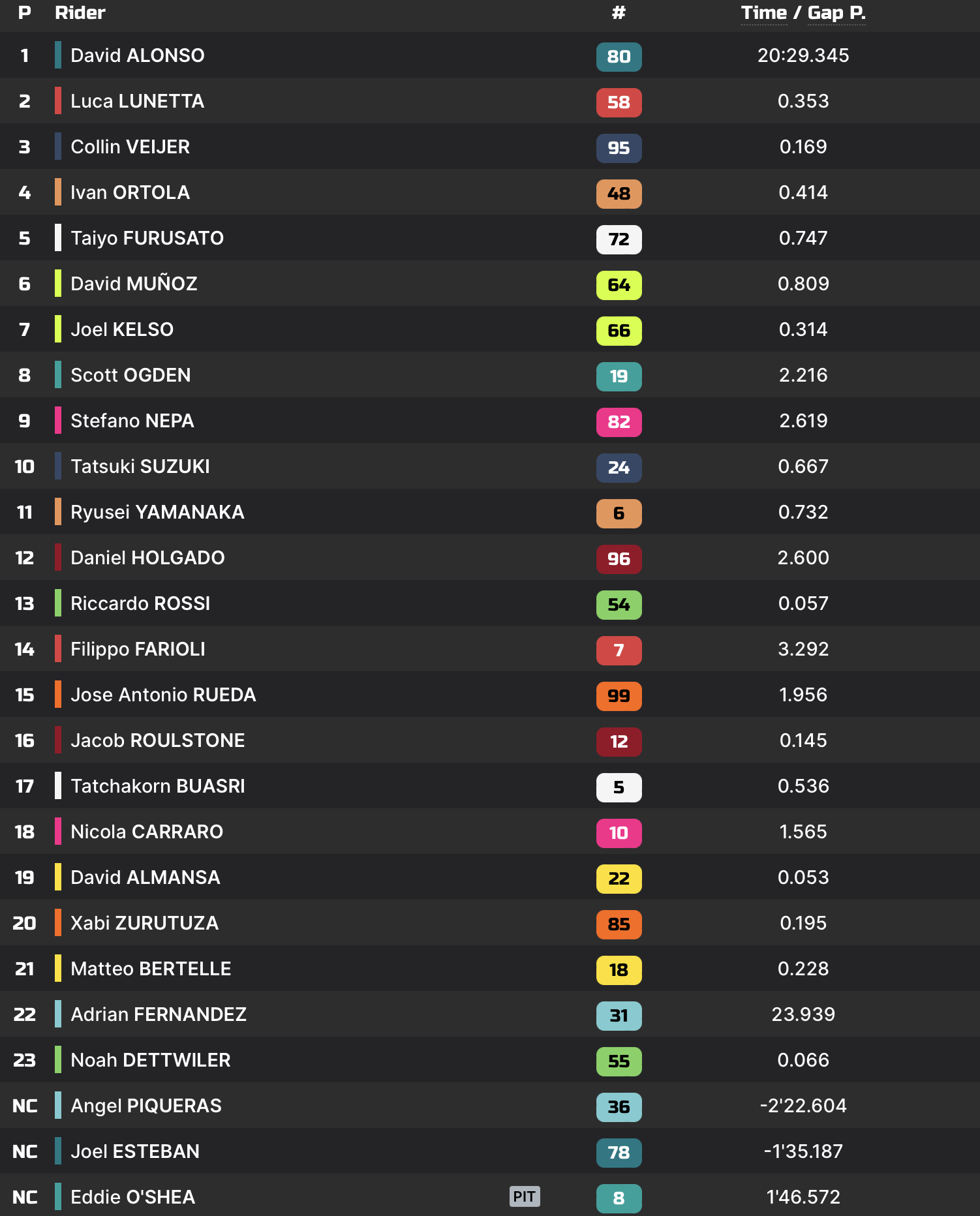Click the pink number 82 badge
The width and height of the screenshot is (980, 1216).
(x=619, y=422)
